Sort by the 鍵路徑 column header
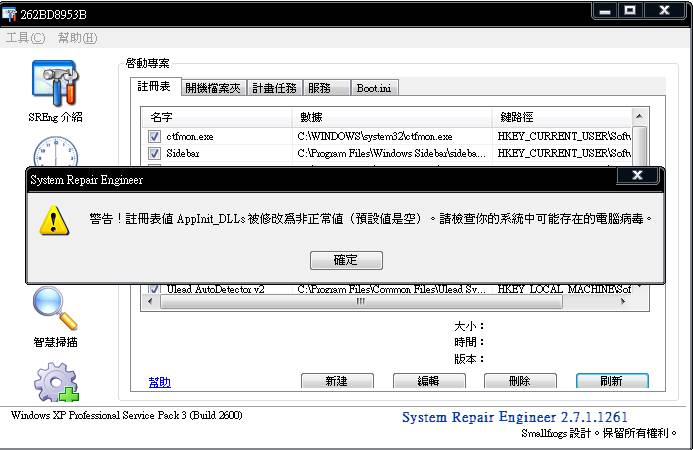The image size is (693, 450). [x=562, y=117]
